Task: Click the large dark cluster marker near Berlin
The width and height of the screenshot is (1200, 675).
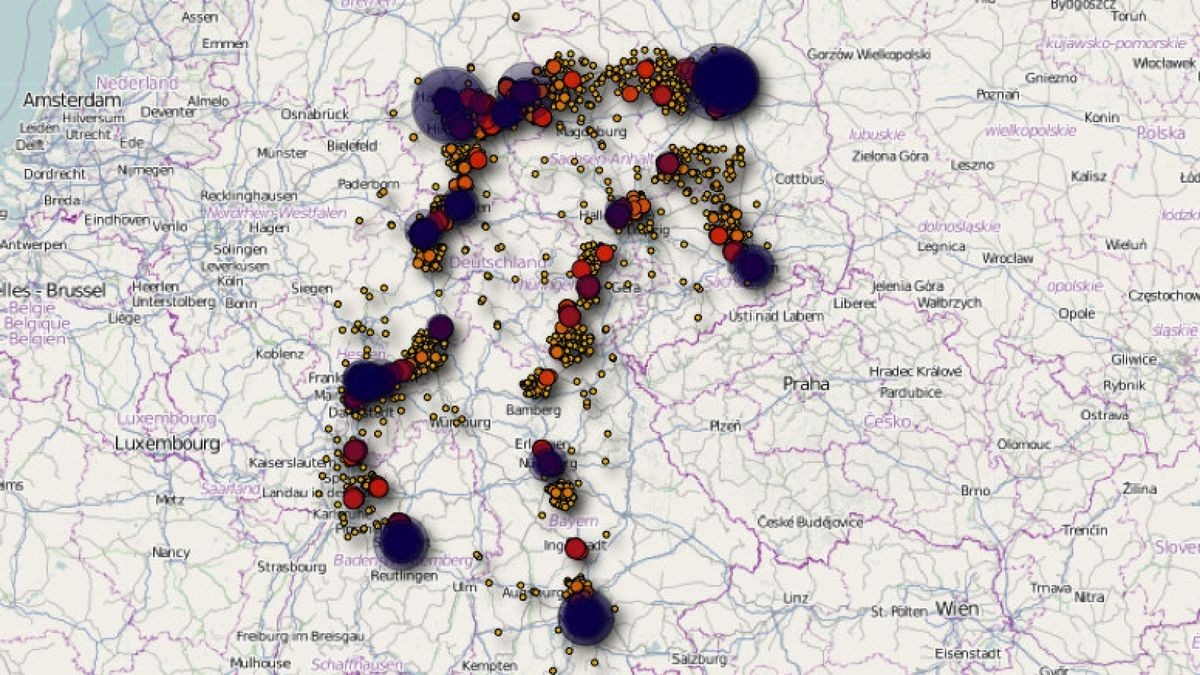Action: 724,85
